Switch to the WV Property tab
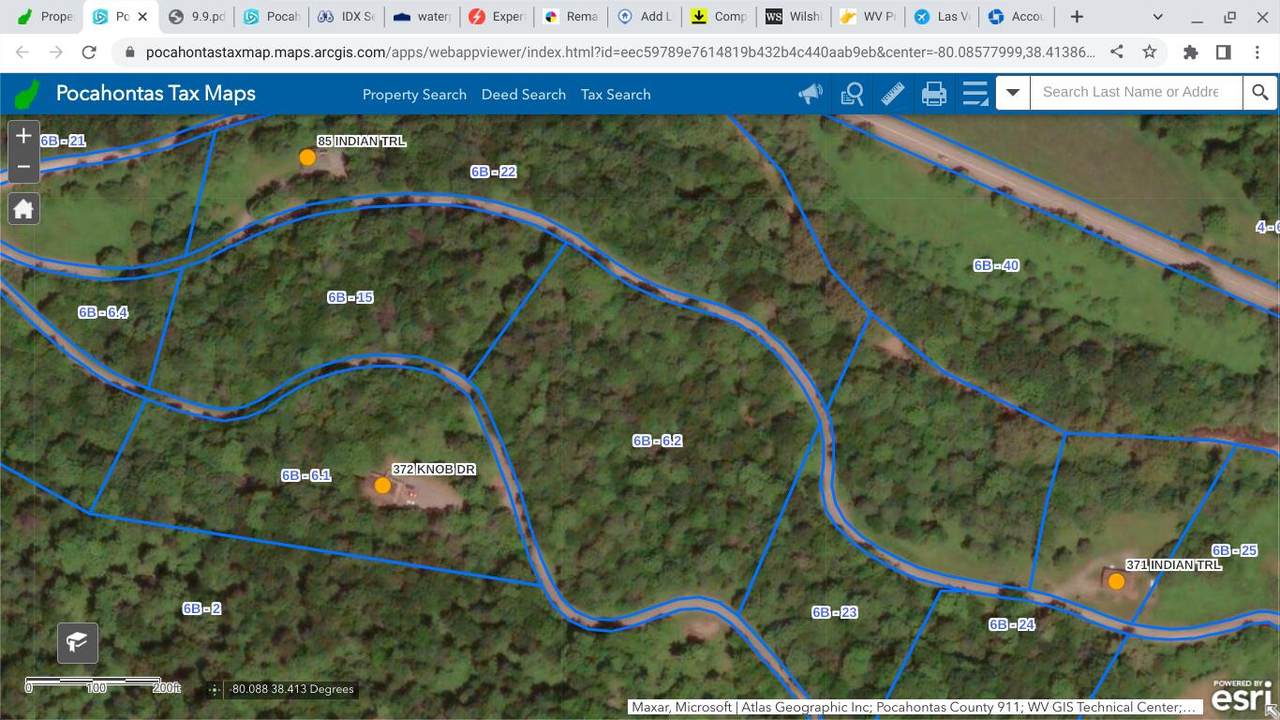 click(868, 17)
